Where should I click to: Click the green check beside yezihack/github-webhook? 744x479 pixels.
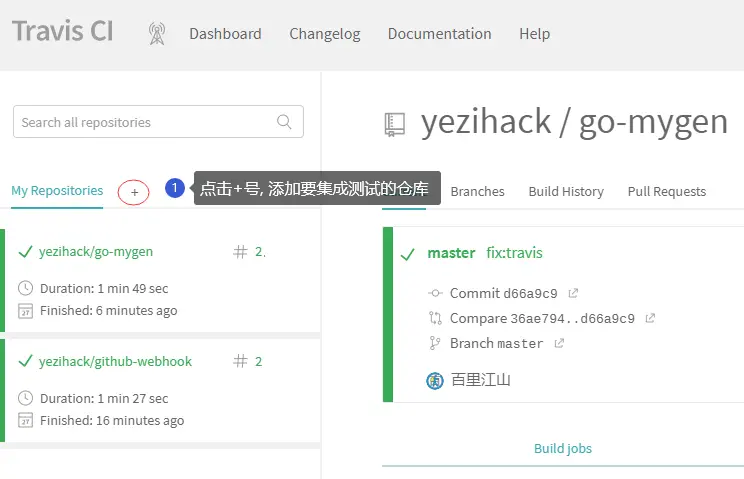coord(25,361)
